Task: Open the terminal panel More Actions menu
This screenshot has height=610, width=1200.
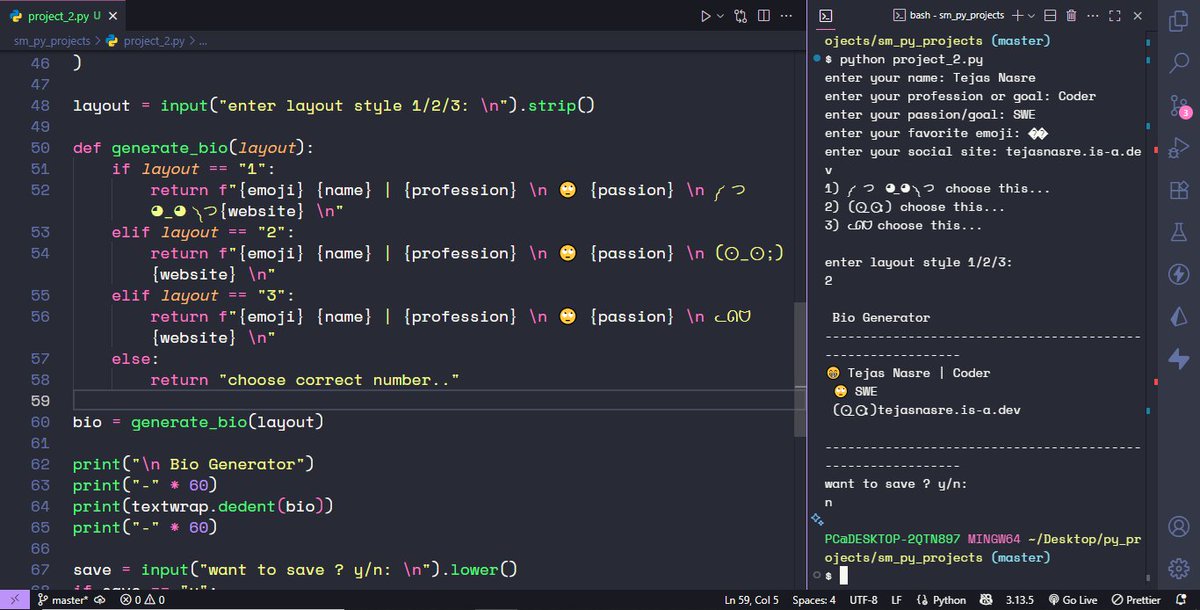Action: point(1093,15)
